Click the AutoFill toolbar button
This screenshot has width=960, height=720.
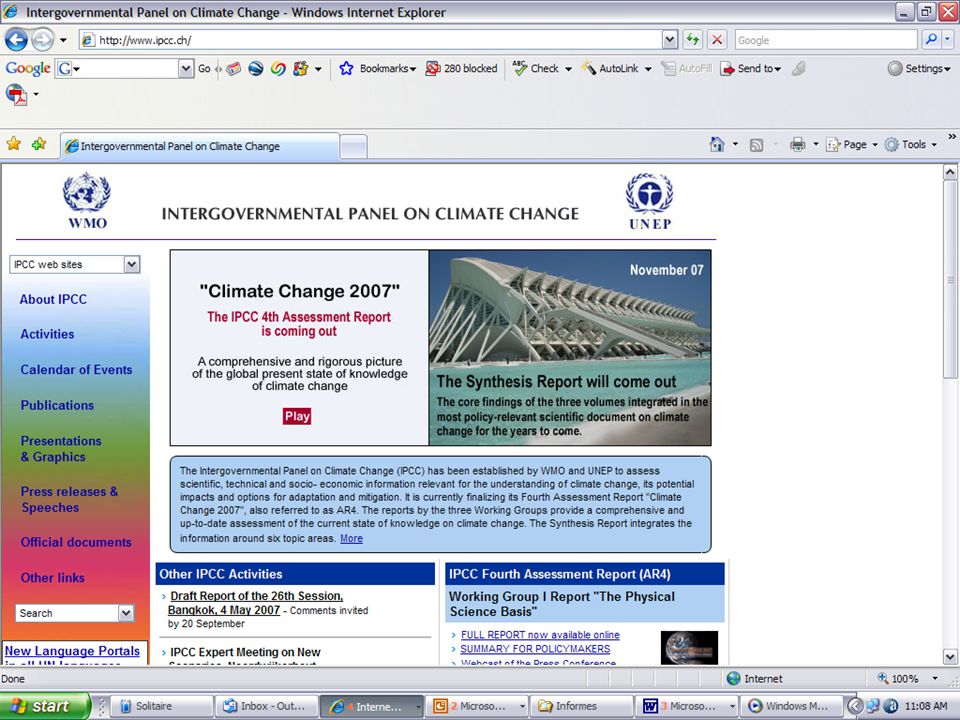(x=687, y=69)
